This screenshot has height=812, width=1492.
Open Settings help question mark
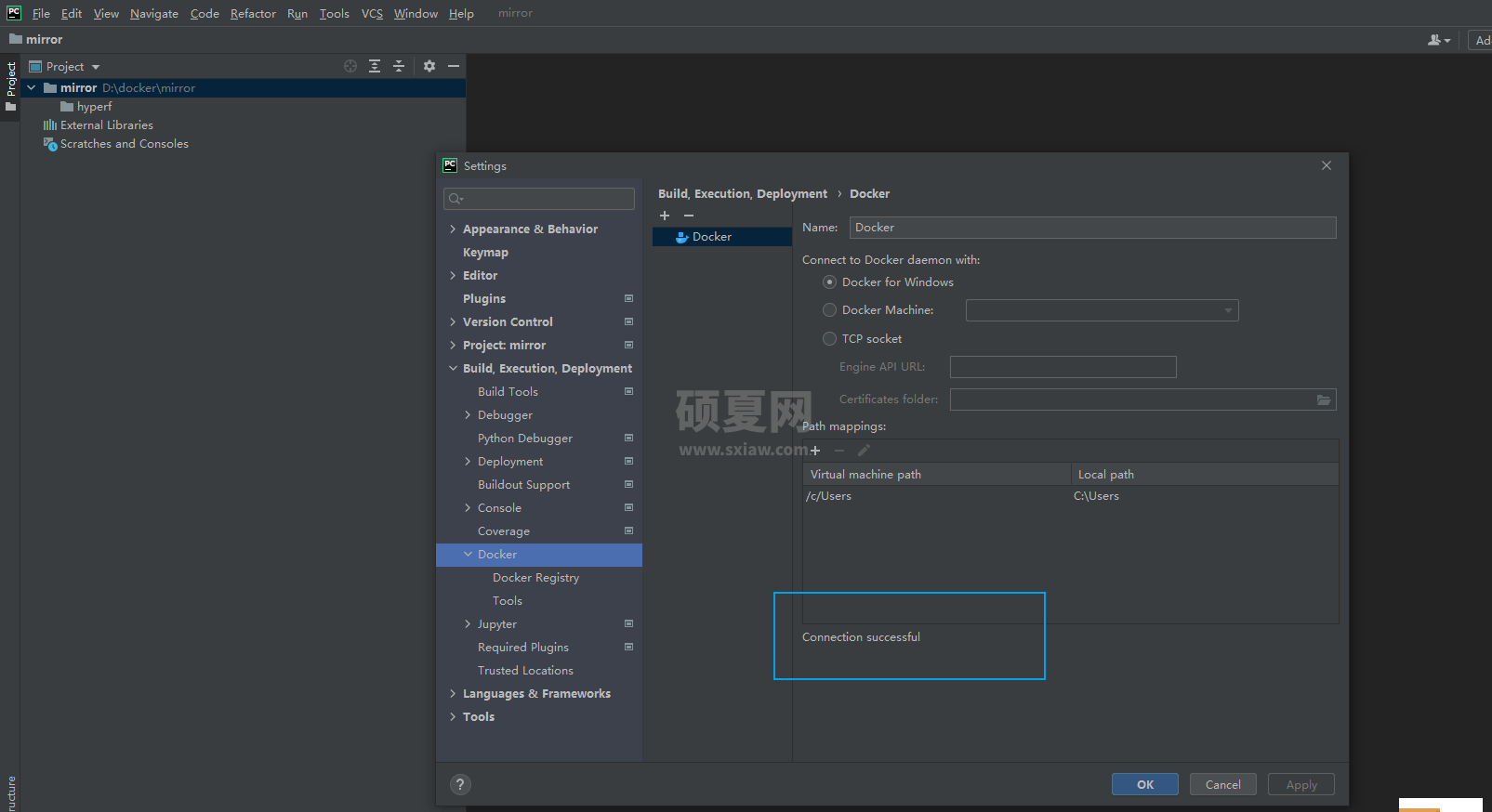[x=460, y=784]
